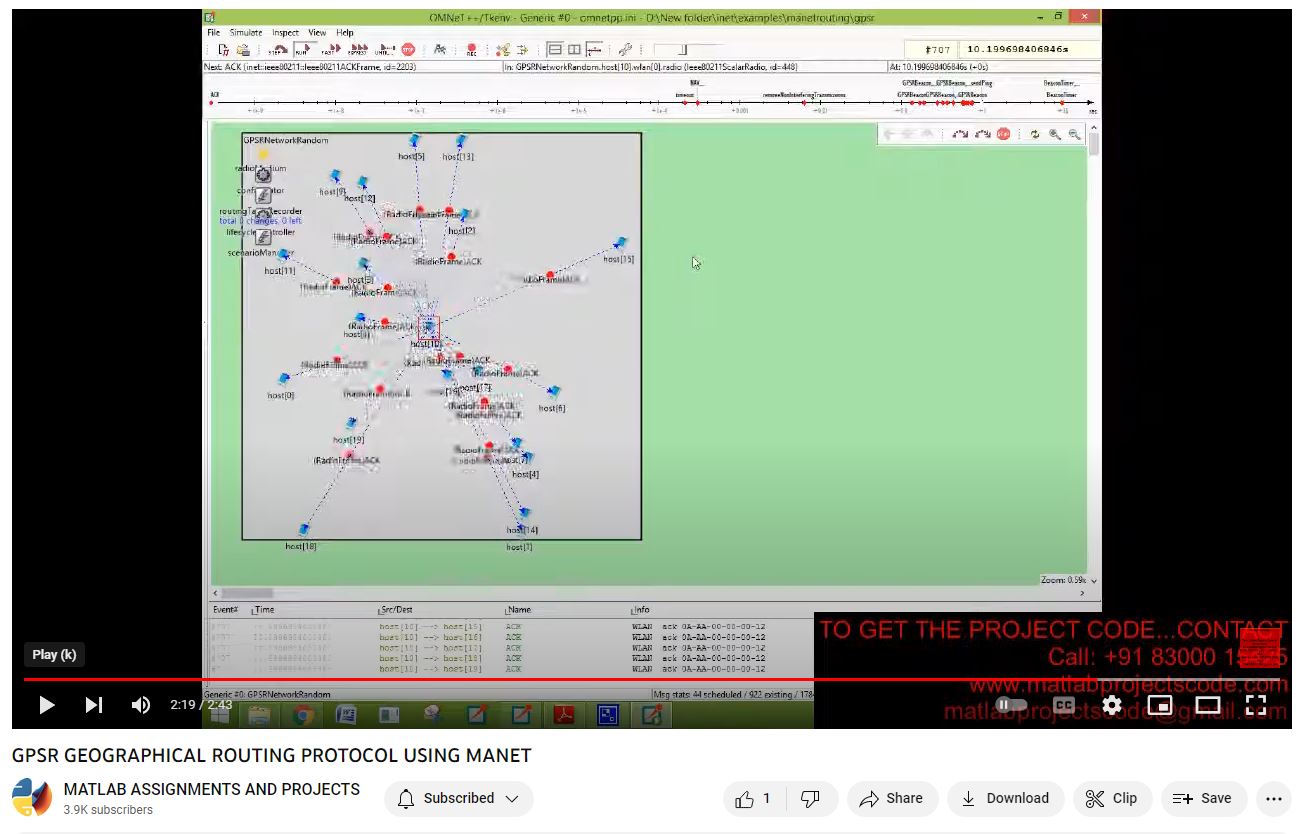Image resolution: width=1306 pixels, height=834 pixels.
Task: Open more actions ellipsis menu
Action: pos(1273,798)
